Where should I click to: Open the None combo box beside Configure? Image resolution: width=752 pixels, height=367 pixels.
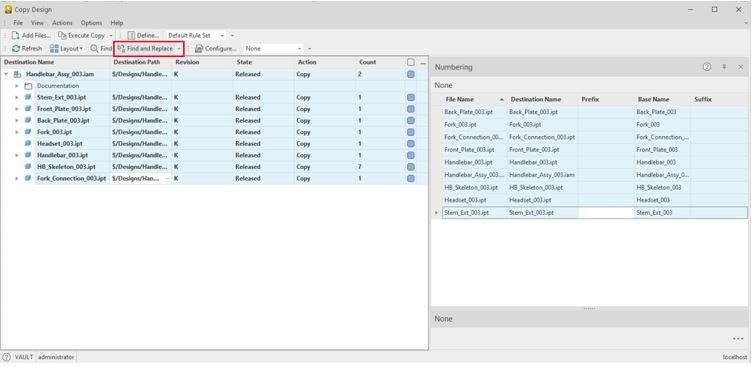273,48
